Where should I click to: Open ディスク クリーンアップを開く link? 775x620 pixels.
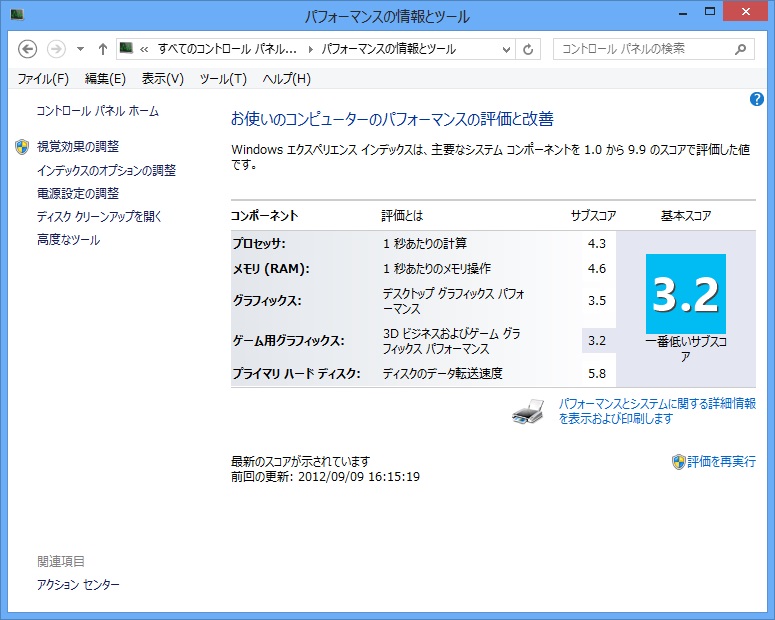click(x=99, y=217)
